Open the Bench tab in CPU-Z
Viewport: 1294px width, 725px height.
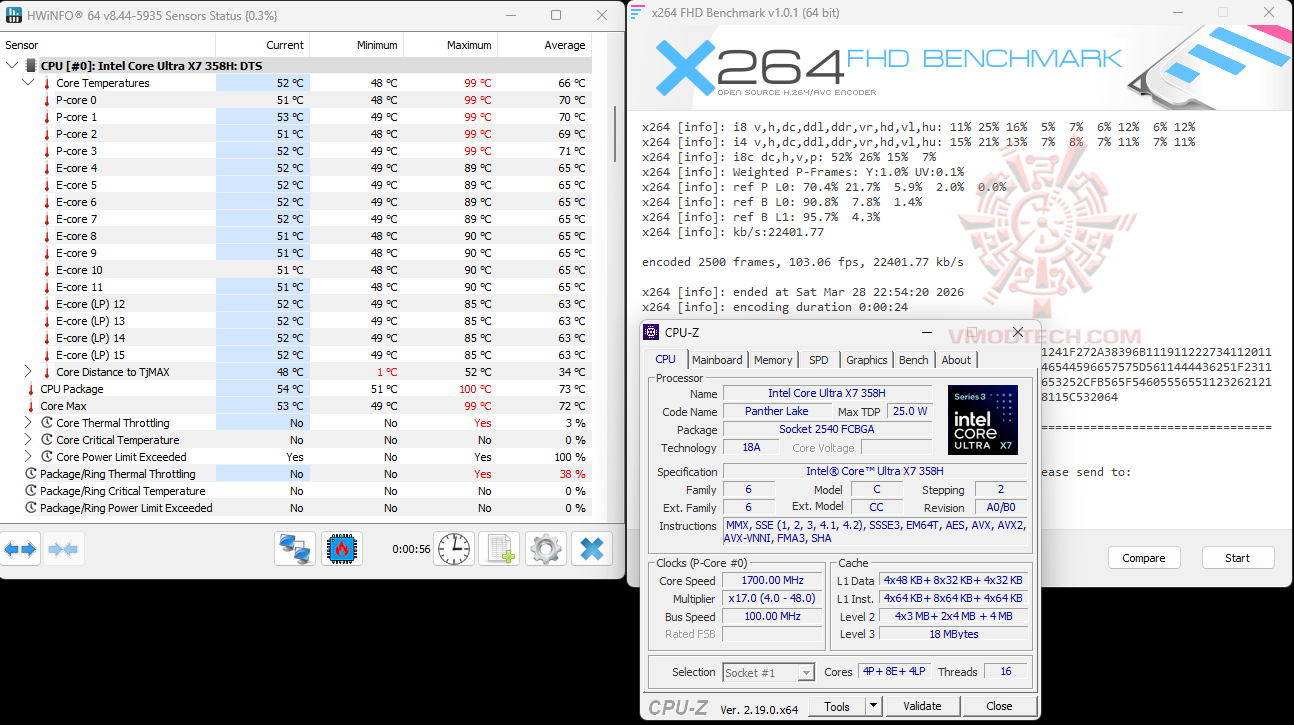pyautogui.click(x=913, y=359)
